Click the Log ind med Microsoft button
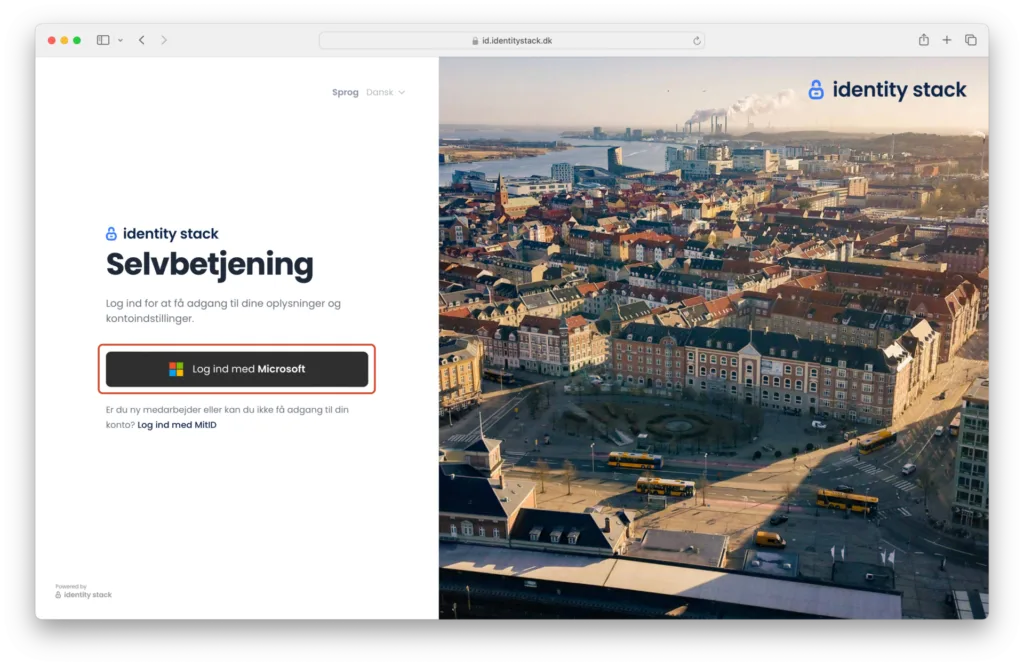Screen dimensions: 1024x666 [x=236, y=369]
